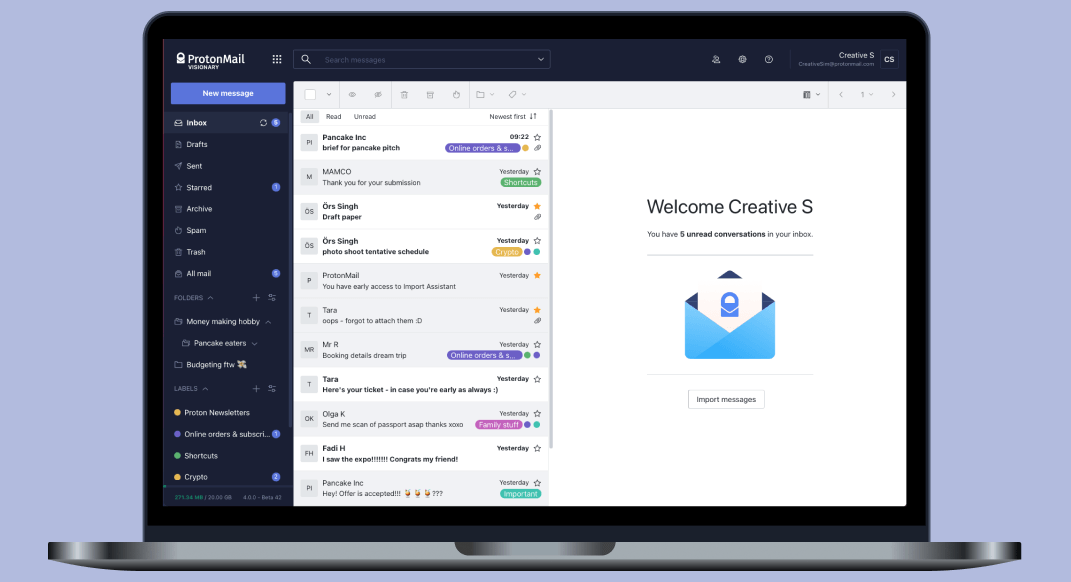The width and height of the screenshot is (1071, 582).
Task: Open the contacts icon in header
Action: [x=716, y=59]
